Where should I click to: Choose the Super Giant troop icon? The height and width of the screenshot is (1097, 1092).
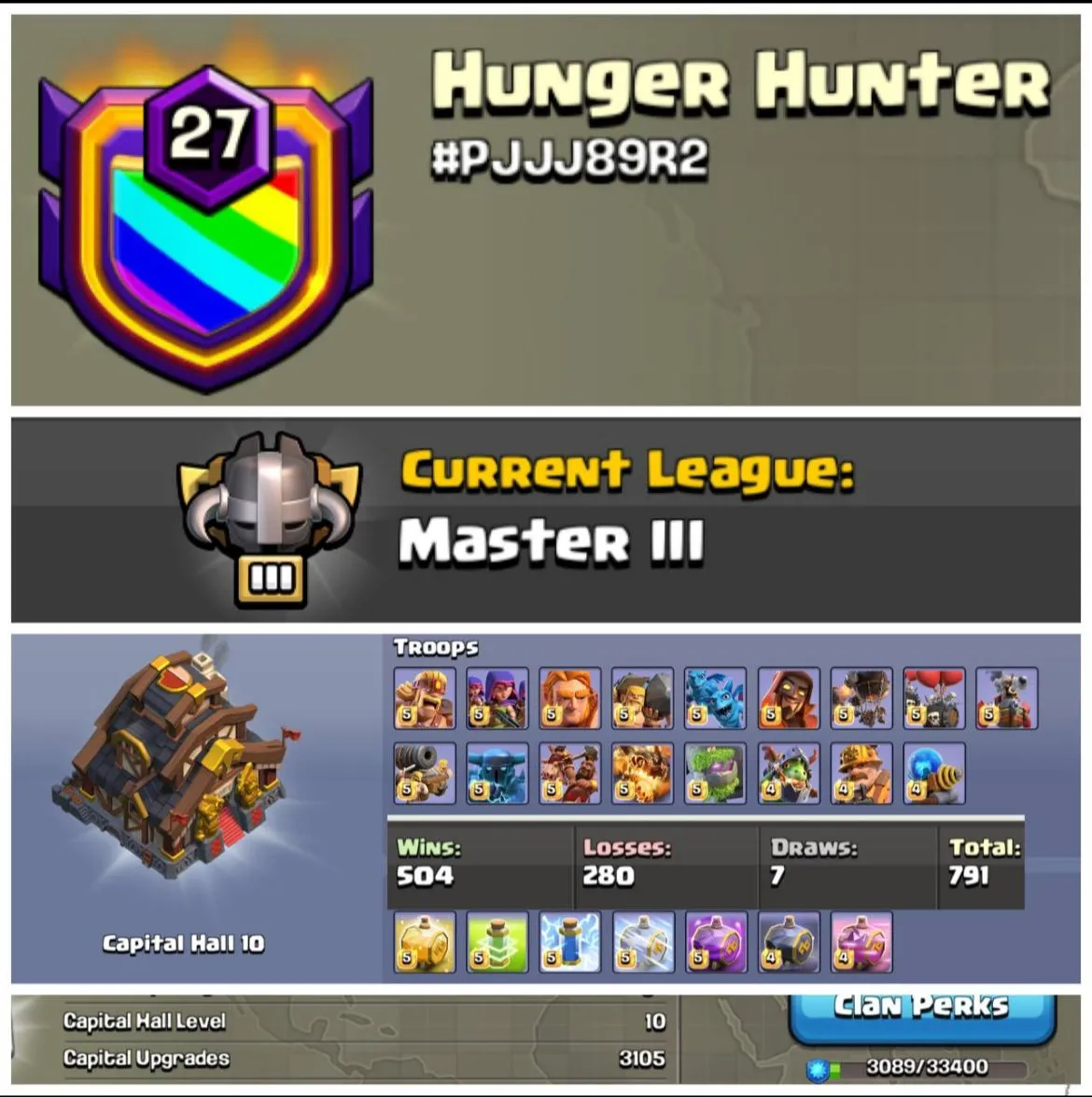pyautogui.click(x=570, y=698)
